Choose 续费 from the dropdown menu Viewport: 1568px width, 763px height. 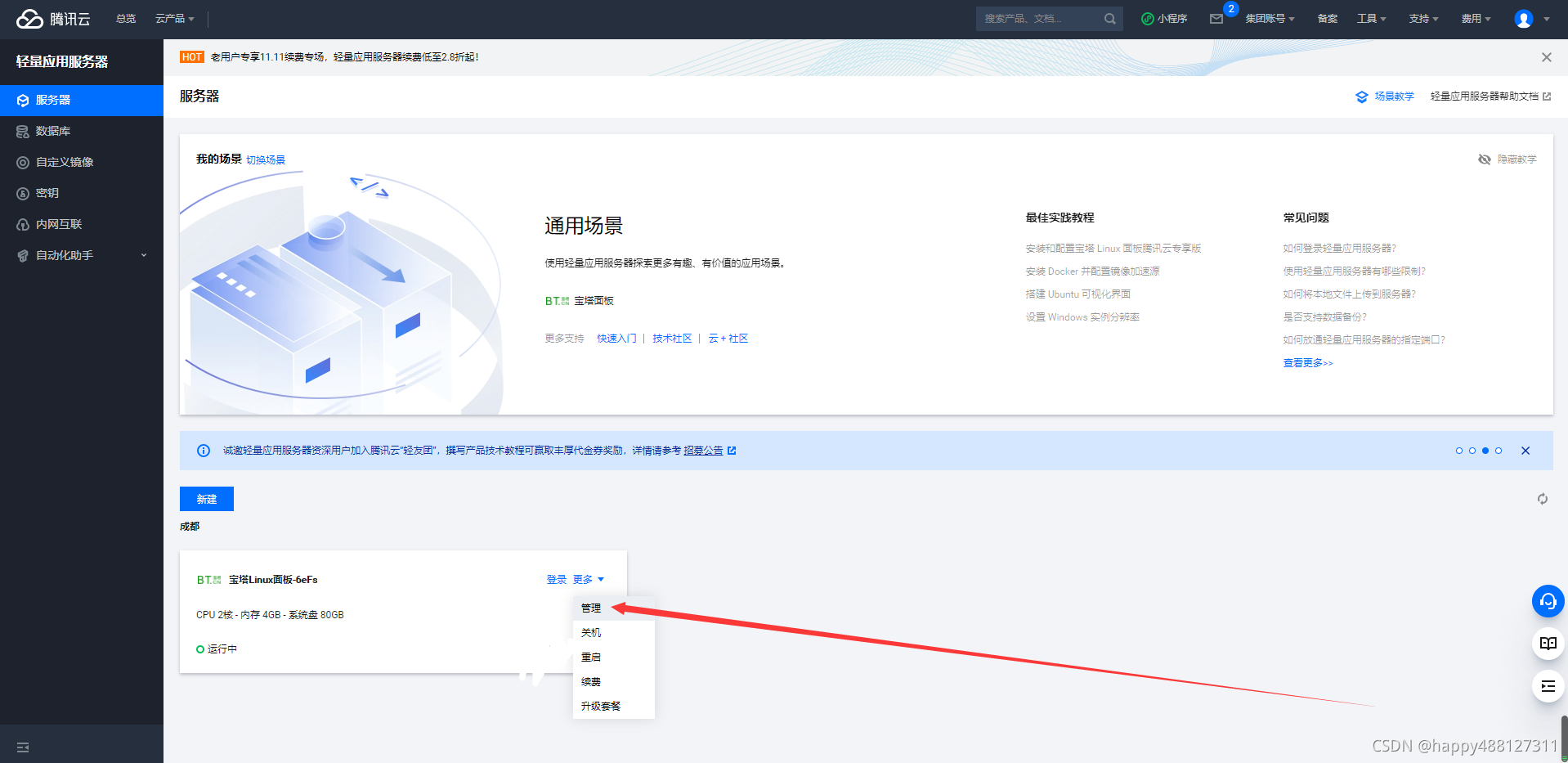coord(614,682)
